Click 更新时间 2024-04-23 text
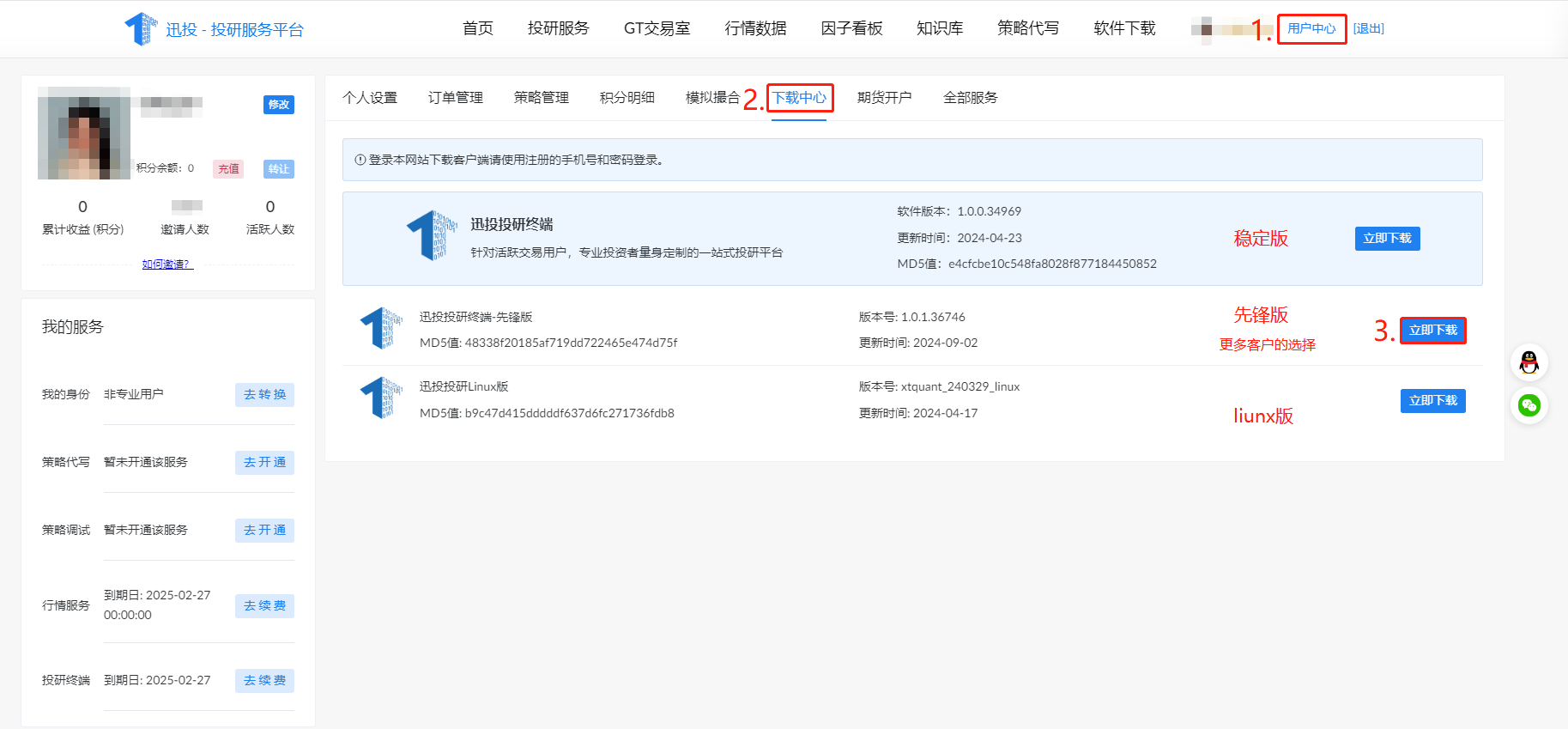The width and height of the screenshot is (1568, 729). 960,239
